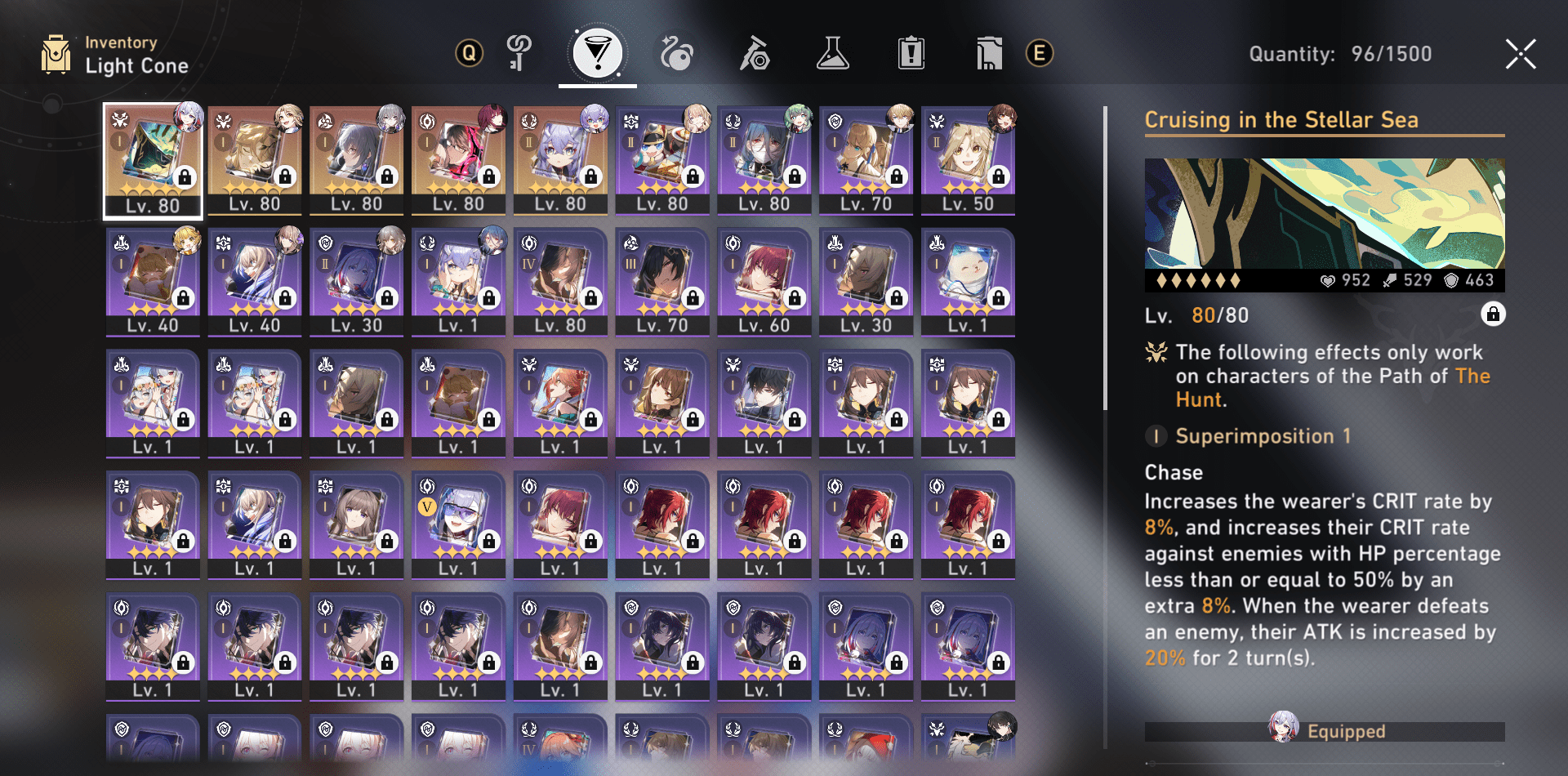Select the Lv. 70 light cone in the first row
Viewport: 1568px width, 776px height.
[x=866, y=161]
